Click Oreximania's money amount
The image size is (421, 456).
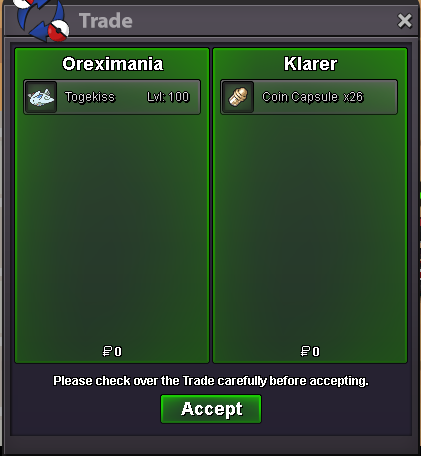(x=112, y=351)
